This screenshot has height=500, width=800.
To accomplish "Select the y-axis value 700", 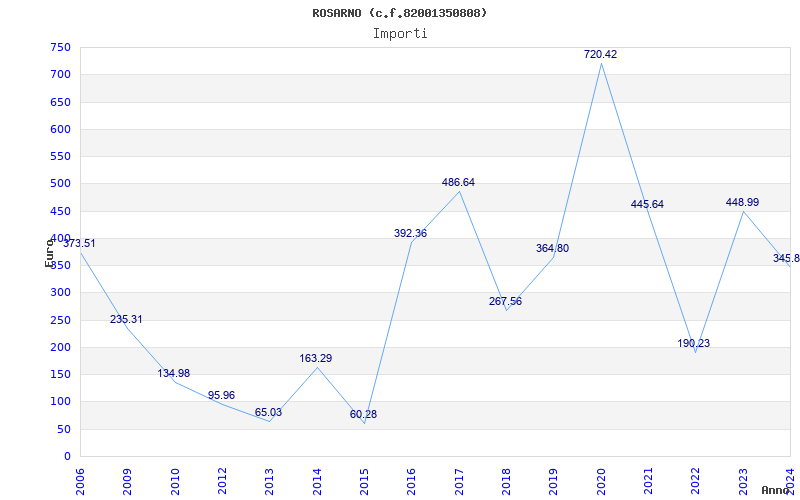I will pos(60,74).
